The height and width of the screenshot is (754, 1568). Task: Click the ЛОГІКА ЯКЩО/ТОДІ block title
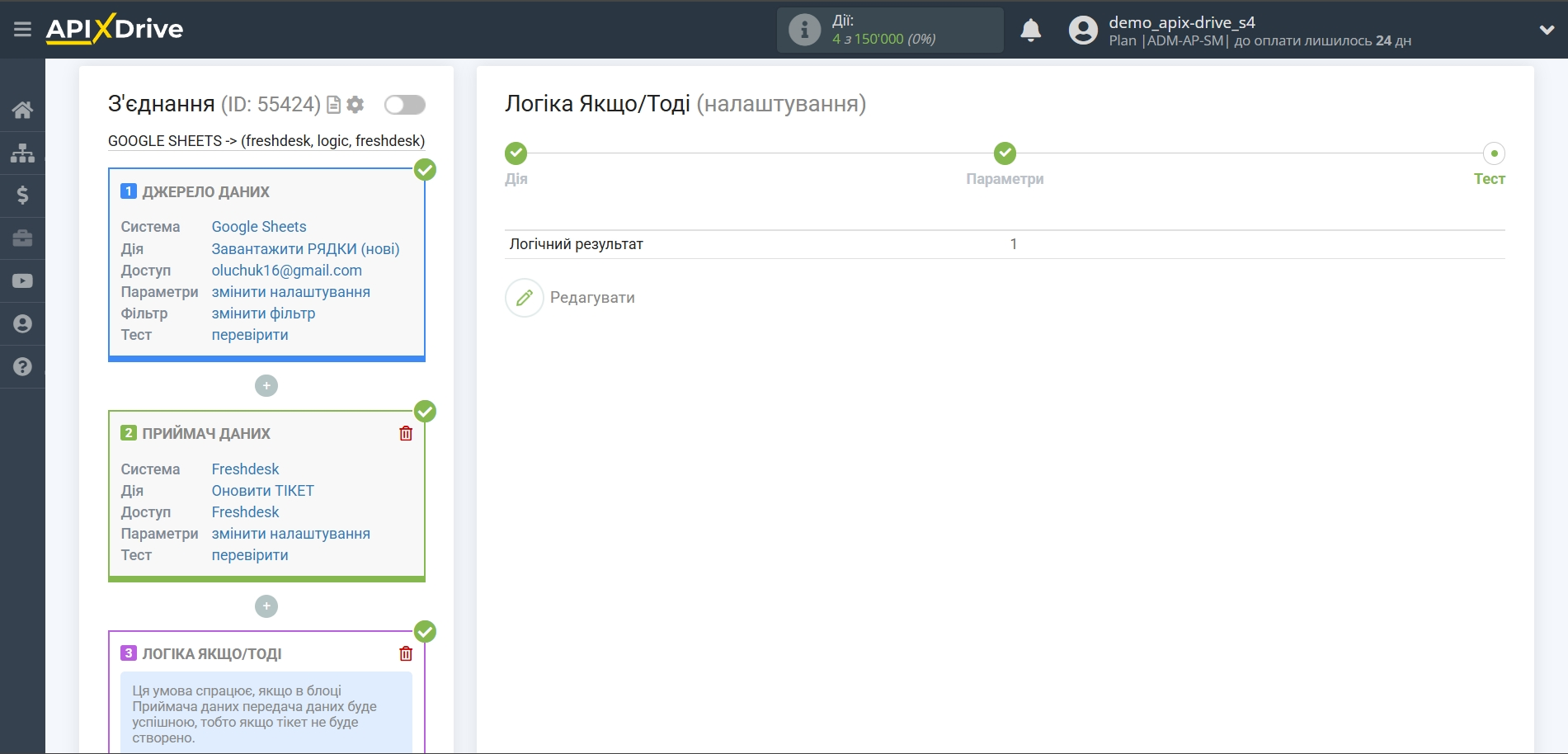[212, 654]
